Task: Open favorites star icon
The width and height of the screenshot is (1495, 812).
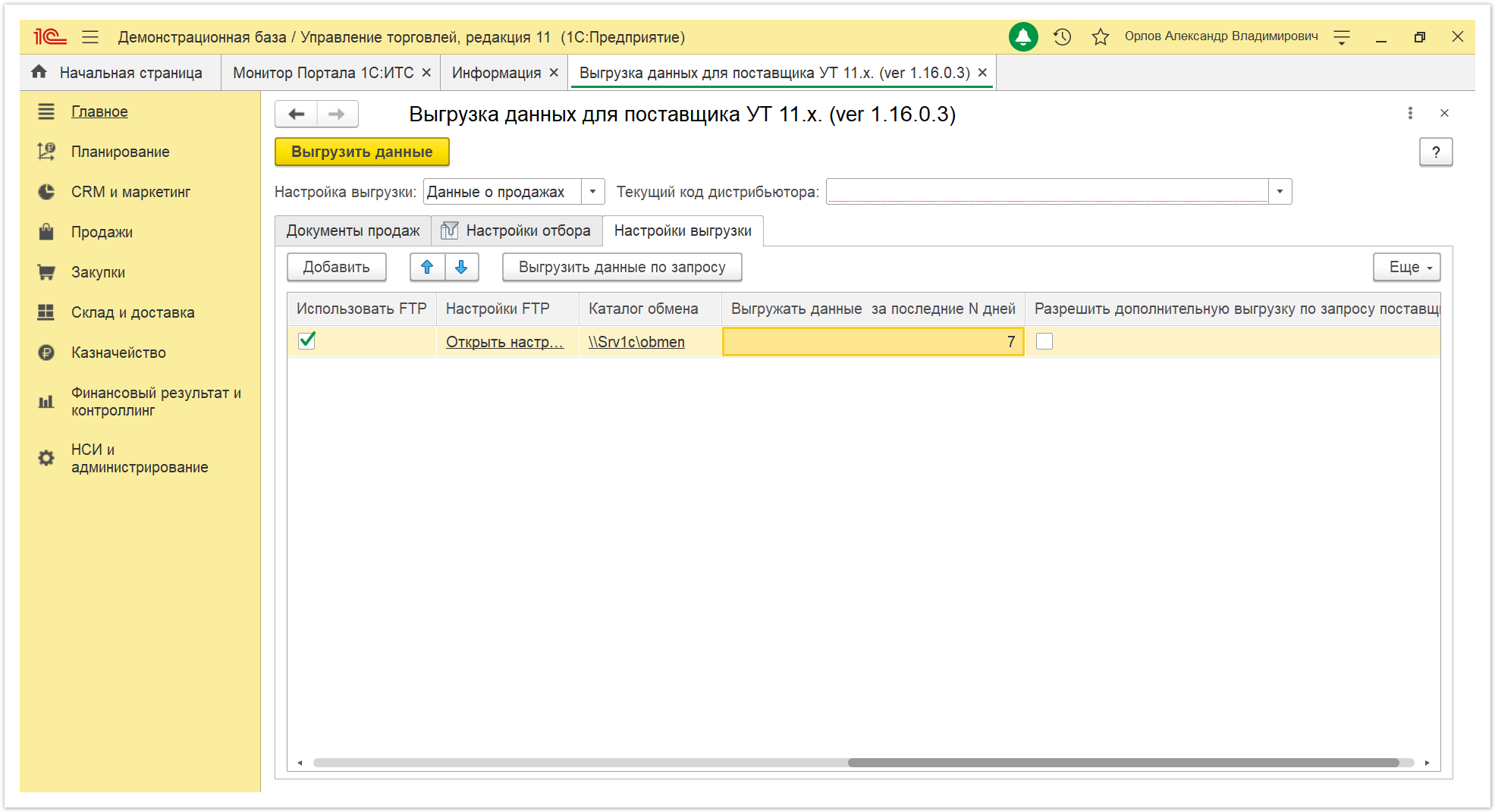Action: coord(1101,36)
